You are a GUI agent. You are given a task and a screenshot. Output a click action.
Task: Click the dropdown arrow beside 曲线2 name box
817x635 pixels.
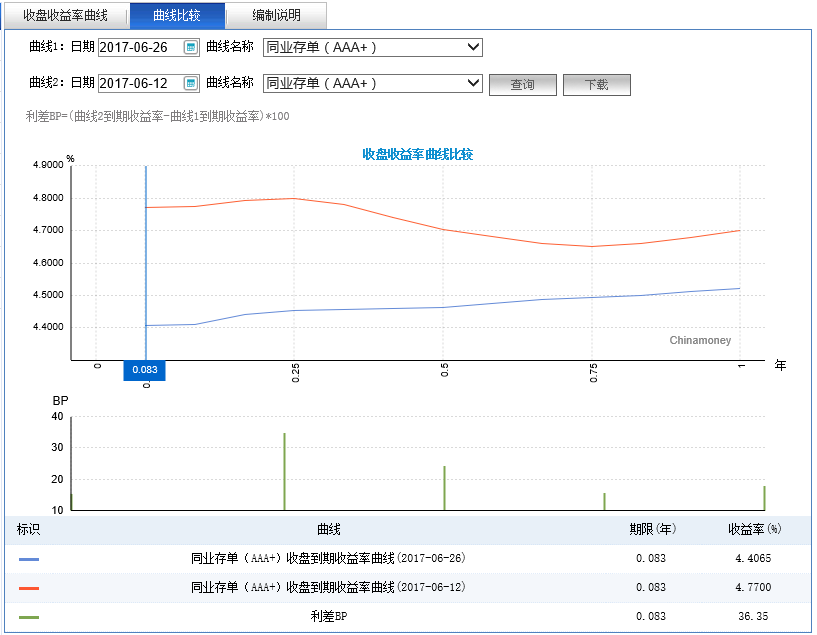(472, 83)
